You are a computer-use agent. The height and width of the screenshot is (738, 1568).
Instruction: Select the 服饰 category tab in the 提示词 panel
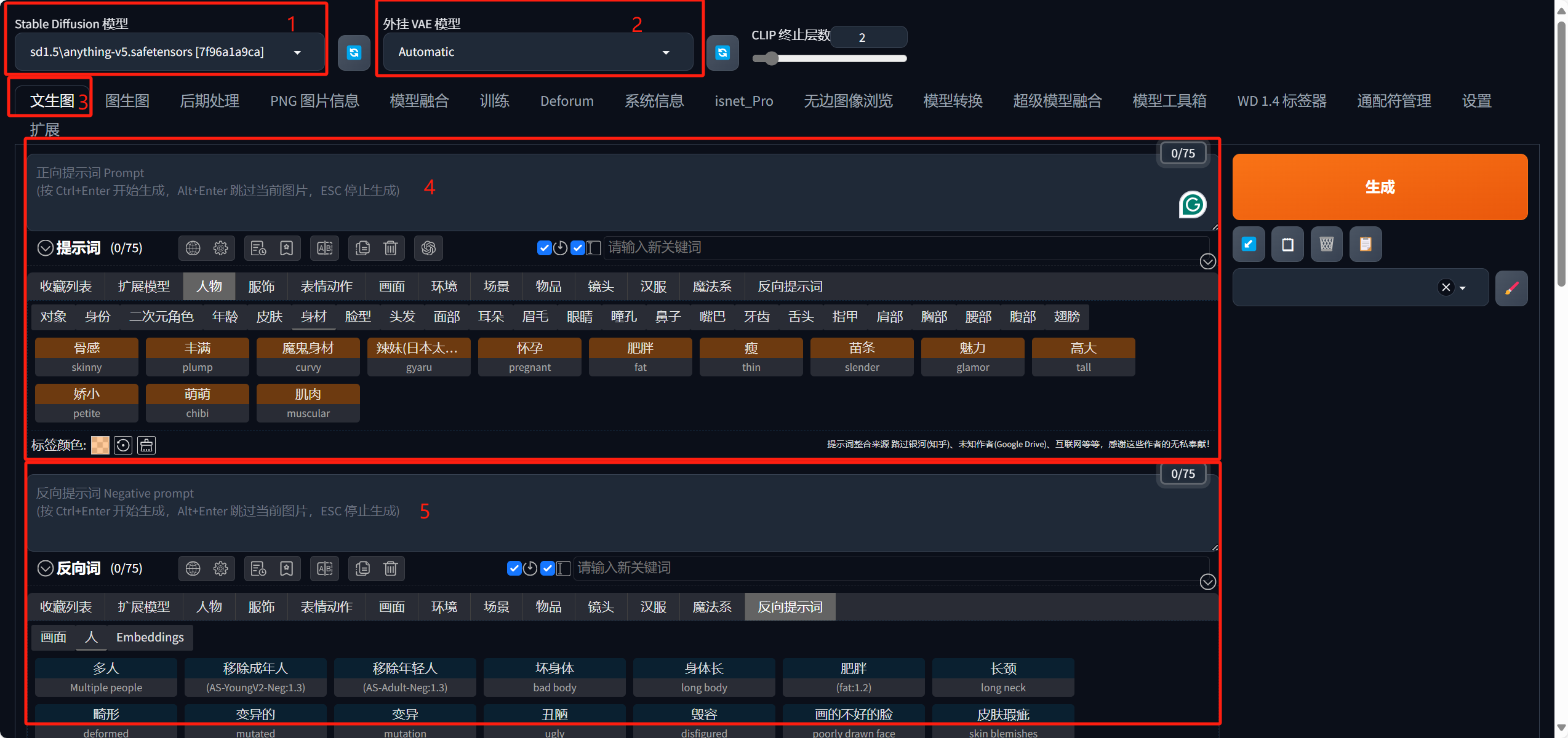[x=262, y=287]
